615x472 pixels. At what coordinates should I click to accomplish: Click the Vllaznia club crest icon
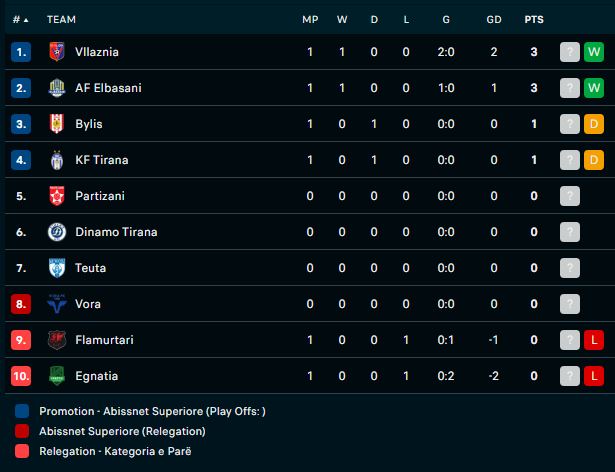(x=56, y=52)
